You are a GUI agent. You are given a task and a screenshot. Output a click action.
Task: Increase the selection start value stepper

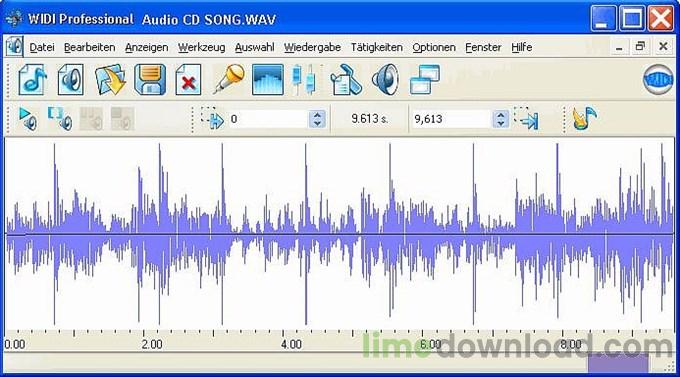(317, 115)
